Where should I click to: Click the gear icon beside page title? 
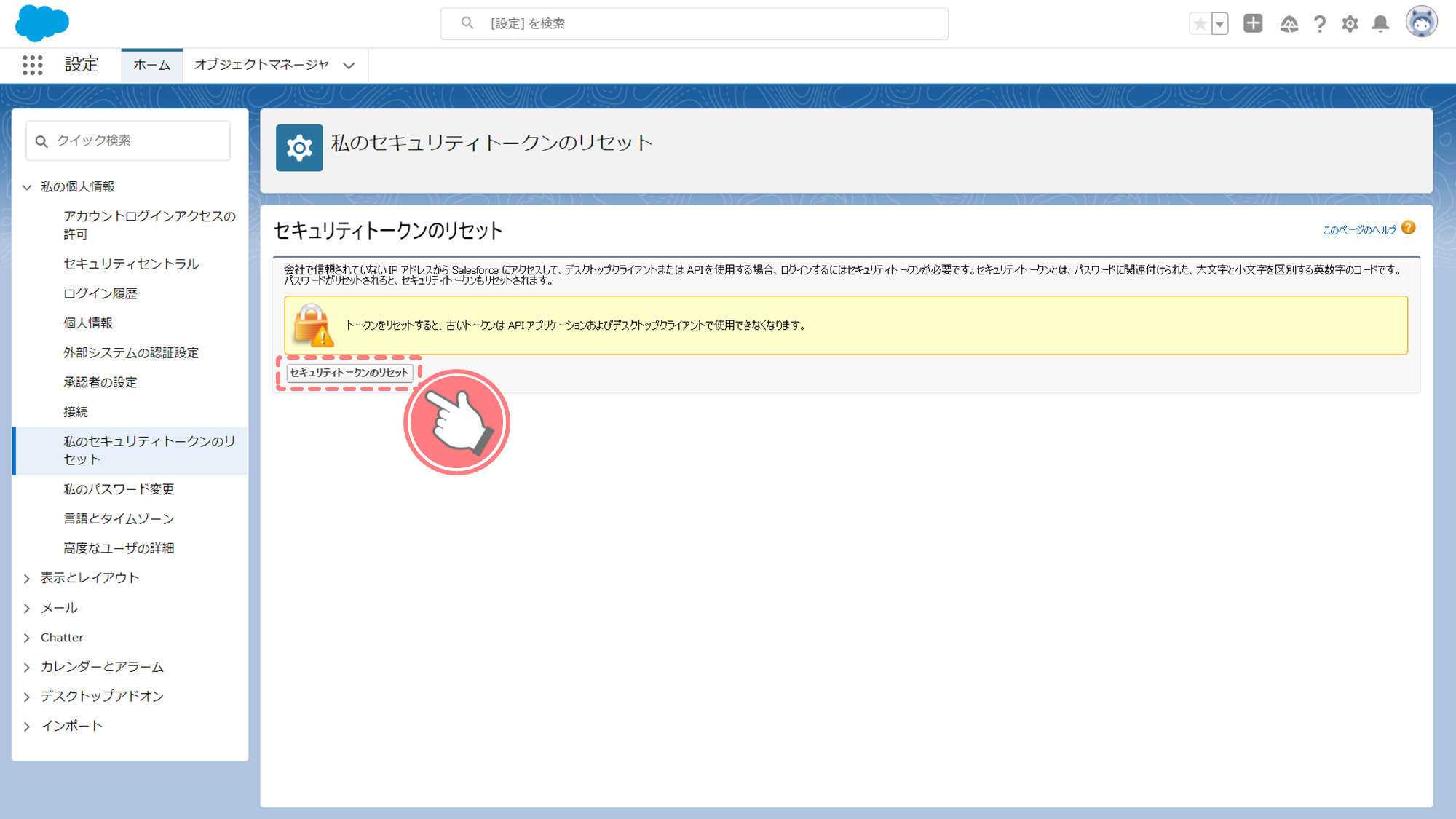299,148
